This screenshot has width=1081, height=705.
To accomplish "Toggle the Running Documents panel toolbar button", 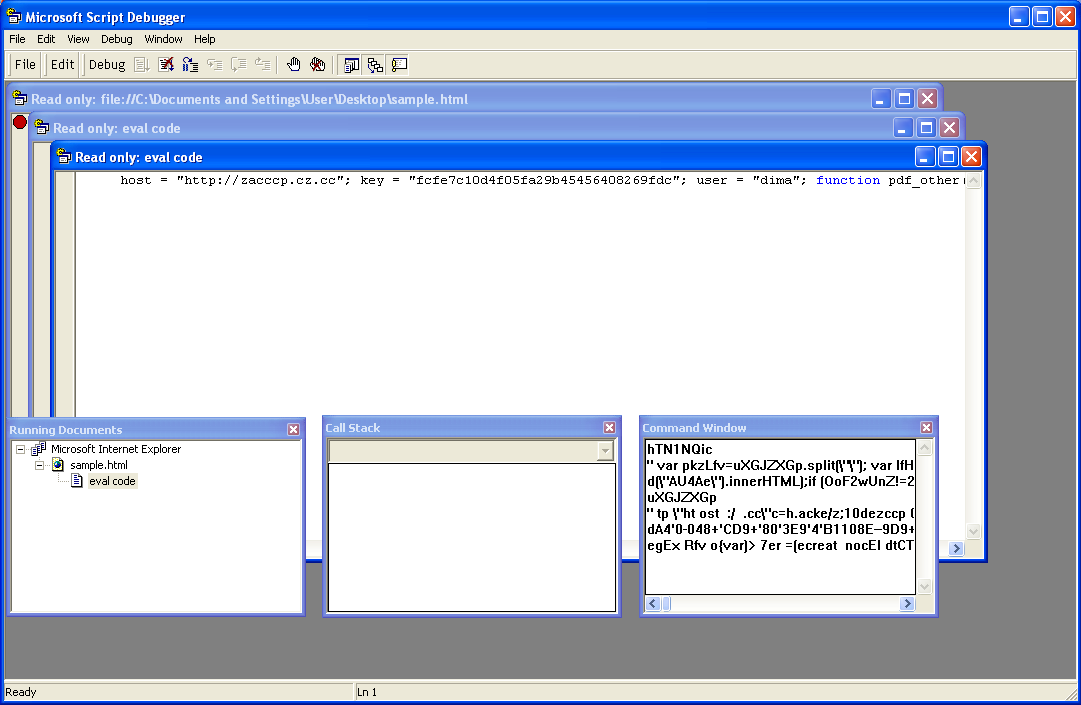I will pos(351,65).
